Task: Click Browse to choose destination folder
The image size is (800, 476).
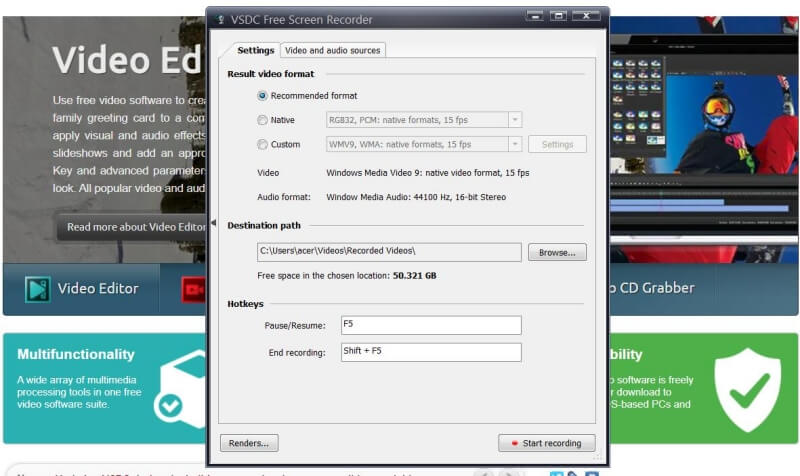Action: [x=557, y=253]
